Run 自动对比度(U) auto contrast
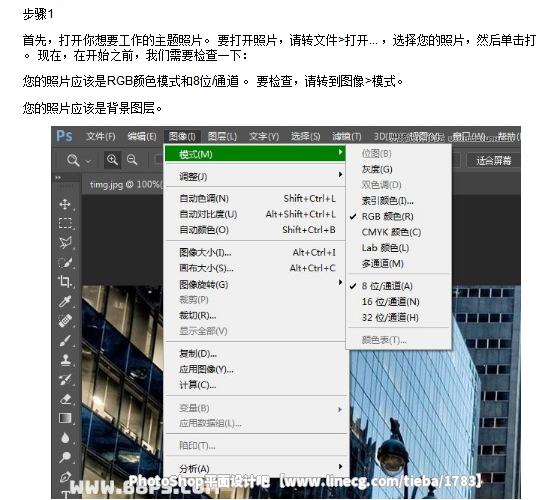This screenshot has height=500, width=537. point(255,214)
